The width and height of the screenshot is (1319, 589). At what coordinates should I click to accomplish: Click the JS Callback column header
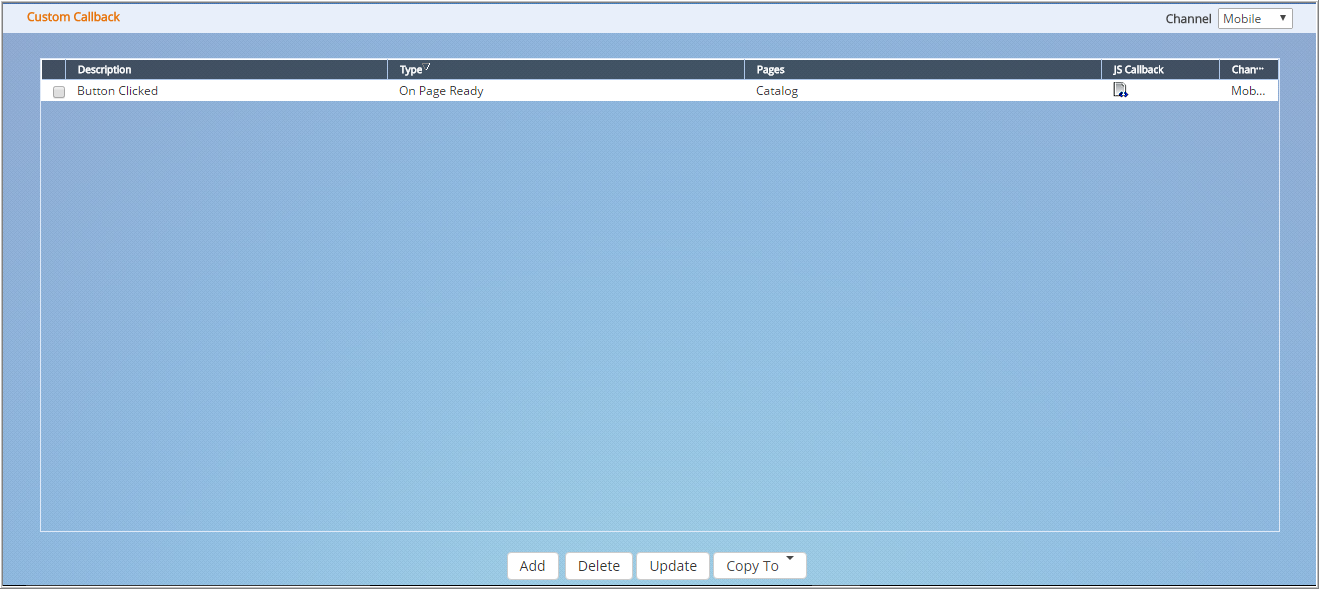point(1161,70)
